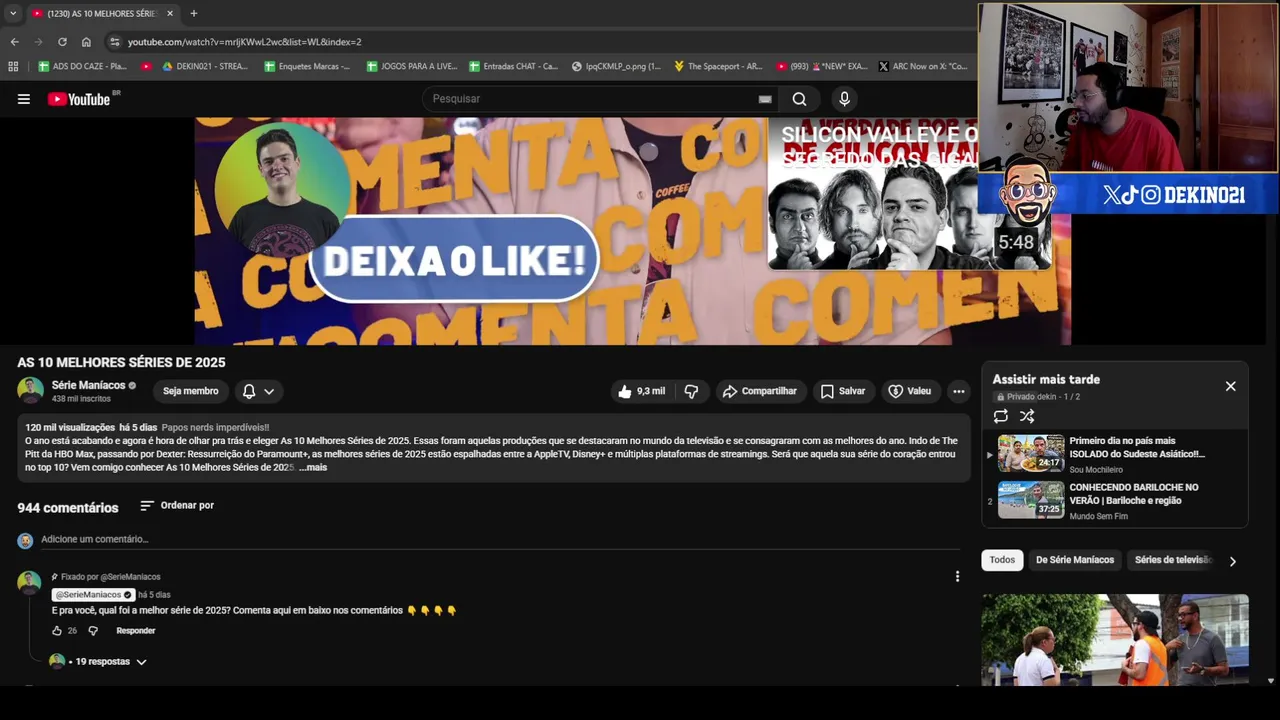Dislike the pinned comment by SerieManiacos

coord(93,631)
